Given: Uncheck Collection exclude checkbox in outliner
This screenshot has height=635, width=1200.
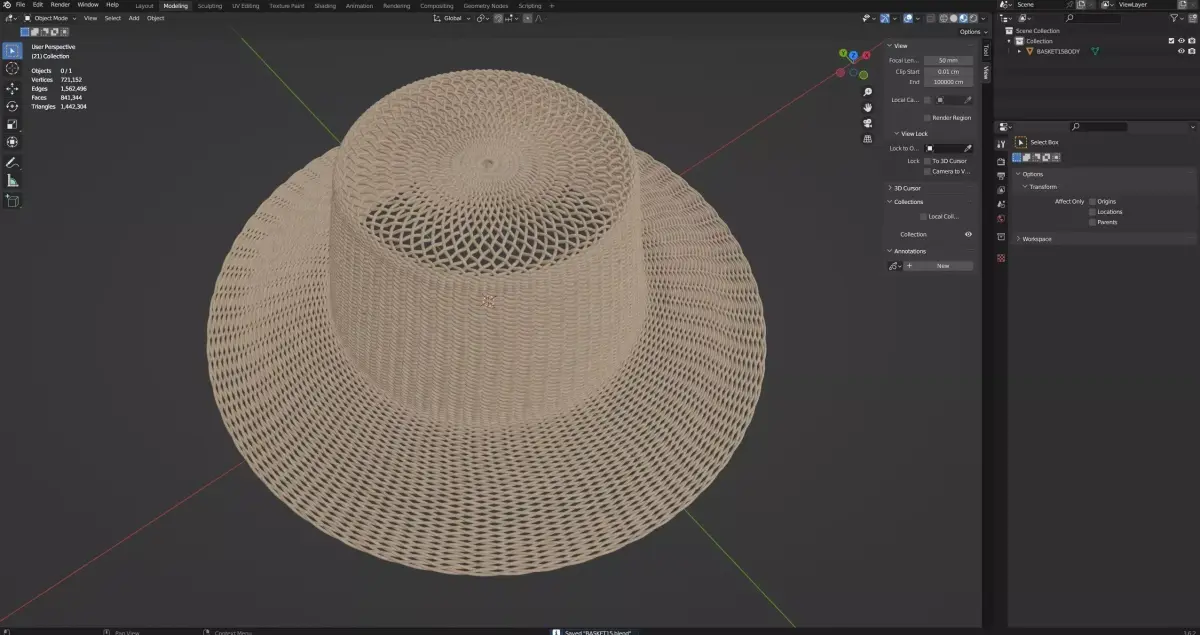Looking at the screenshot, I should point(1171,41).
